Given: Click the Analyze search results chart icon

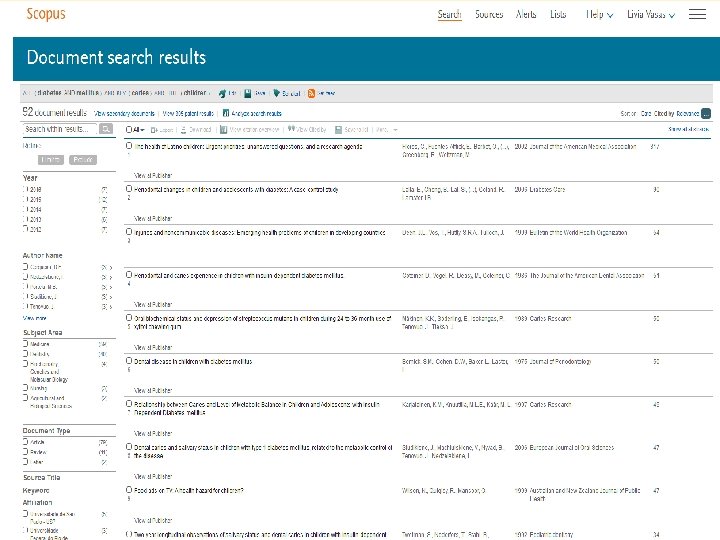Looking at the screenshot, I should pyautogui.click(x=225, y=113).
